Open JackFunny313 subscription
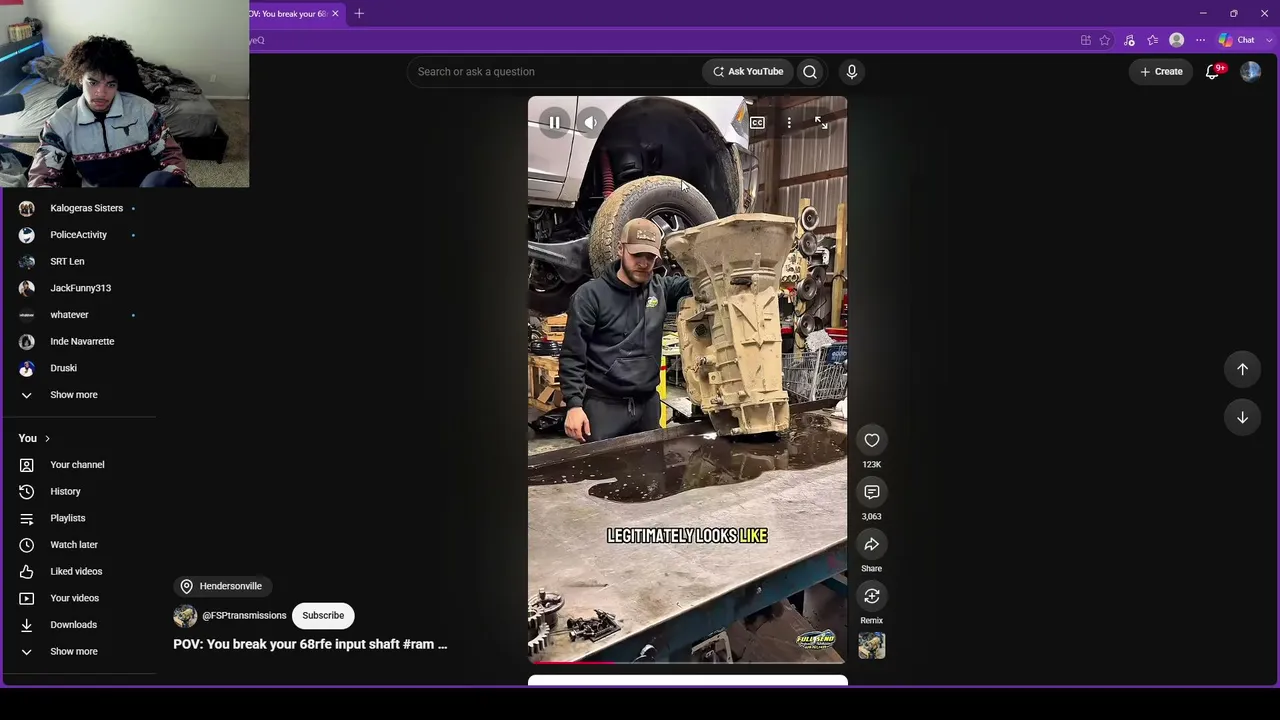 coord(79,288)
